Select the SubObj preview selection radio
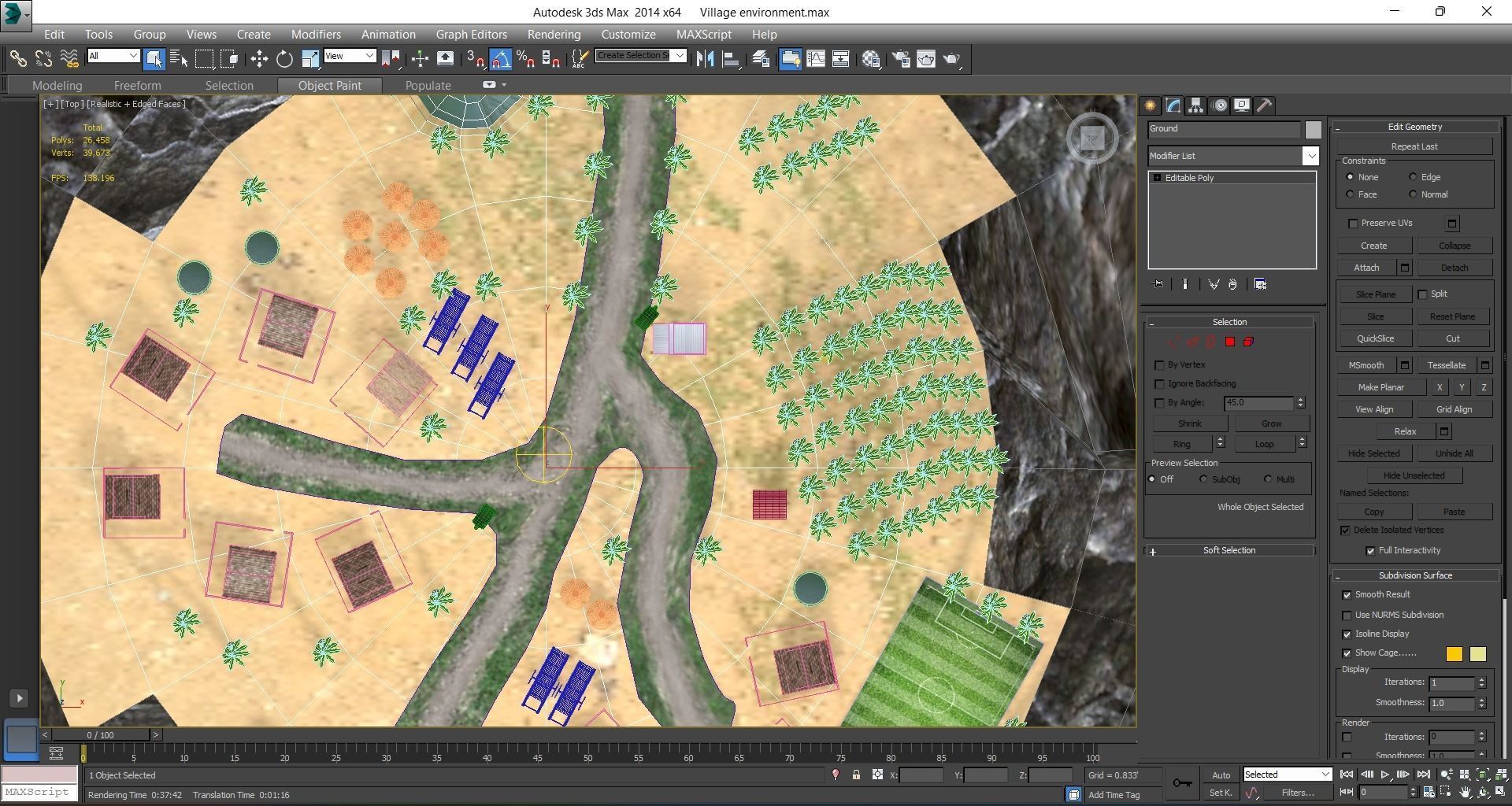This screenshot has height=806, width=1512. click(1203, 479)
